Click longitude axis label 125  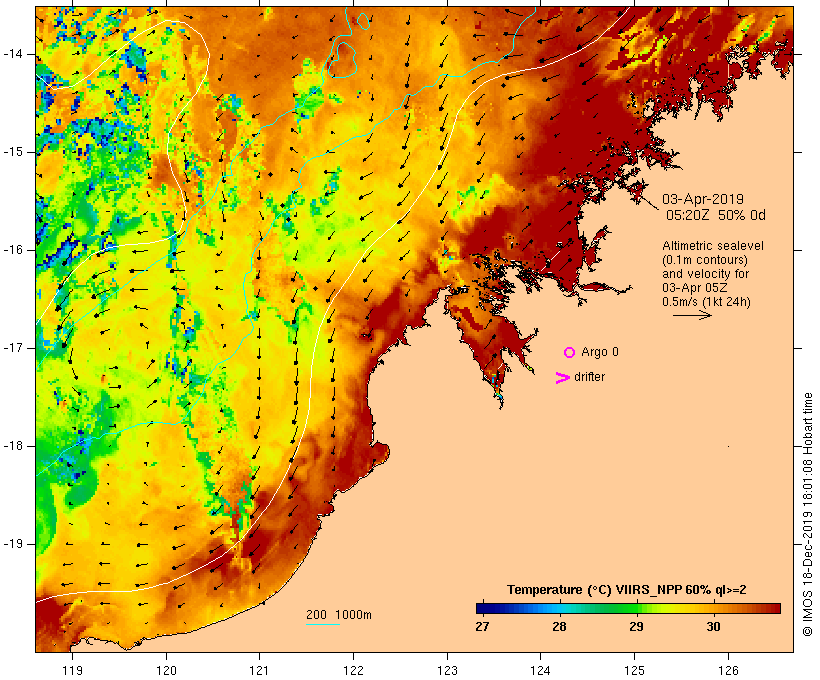(635, 670)
